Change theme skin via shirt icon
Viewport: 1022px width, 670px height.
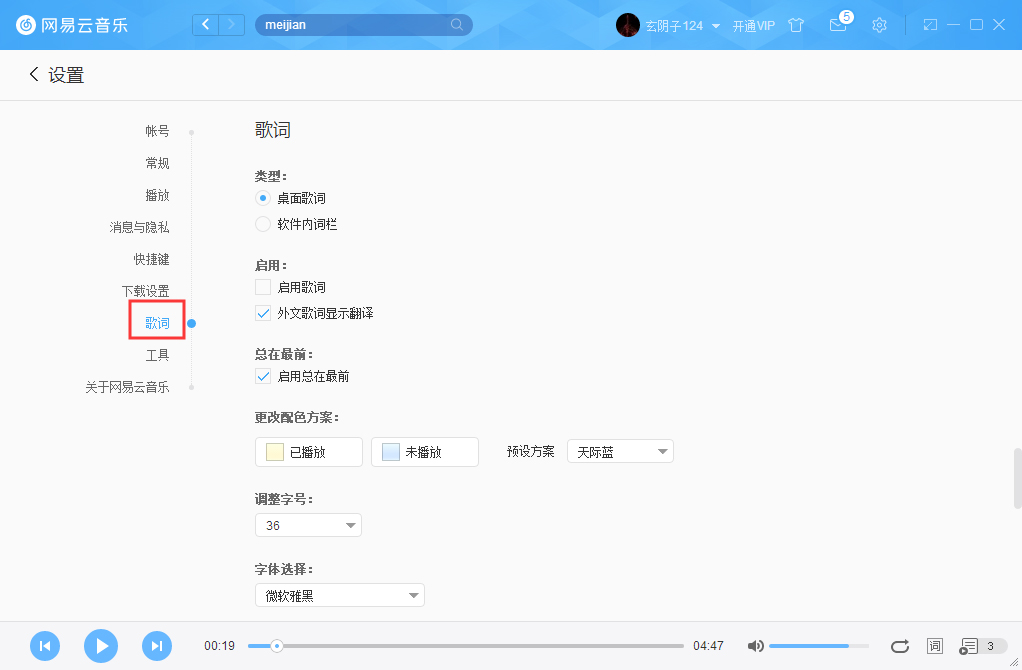(796, 25)
